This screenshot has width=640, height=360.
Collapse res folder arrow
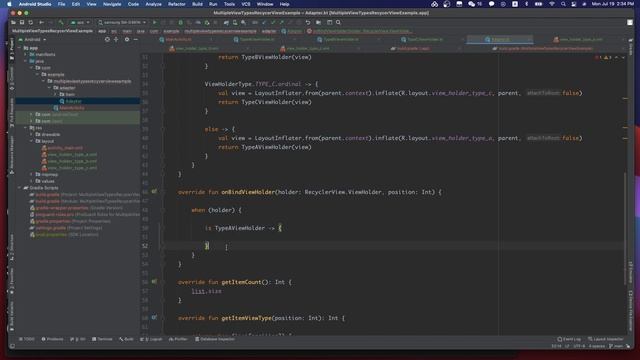26,128
